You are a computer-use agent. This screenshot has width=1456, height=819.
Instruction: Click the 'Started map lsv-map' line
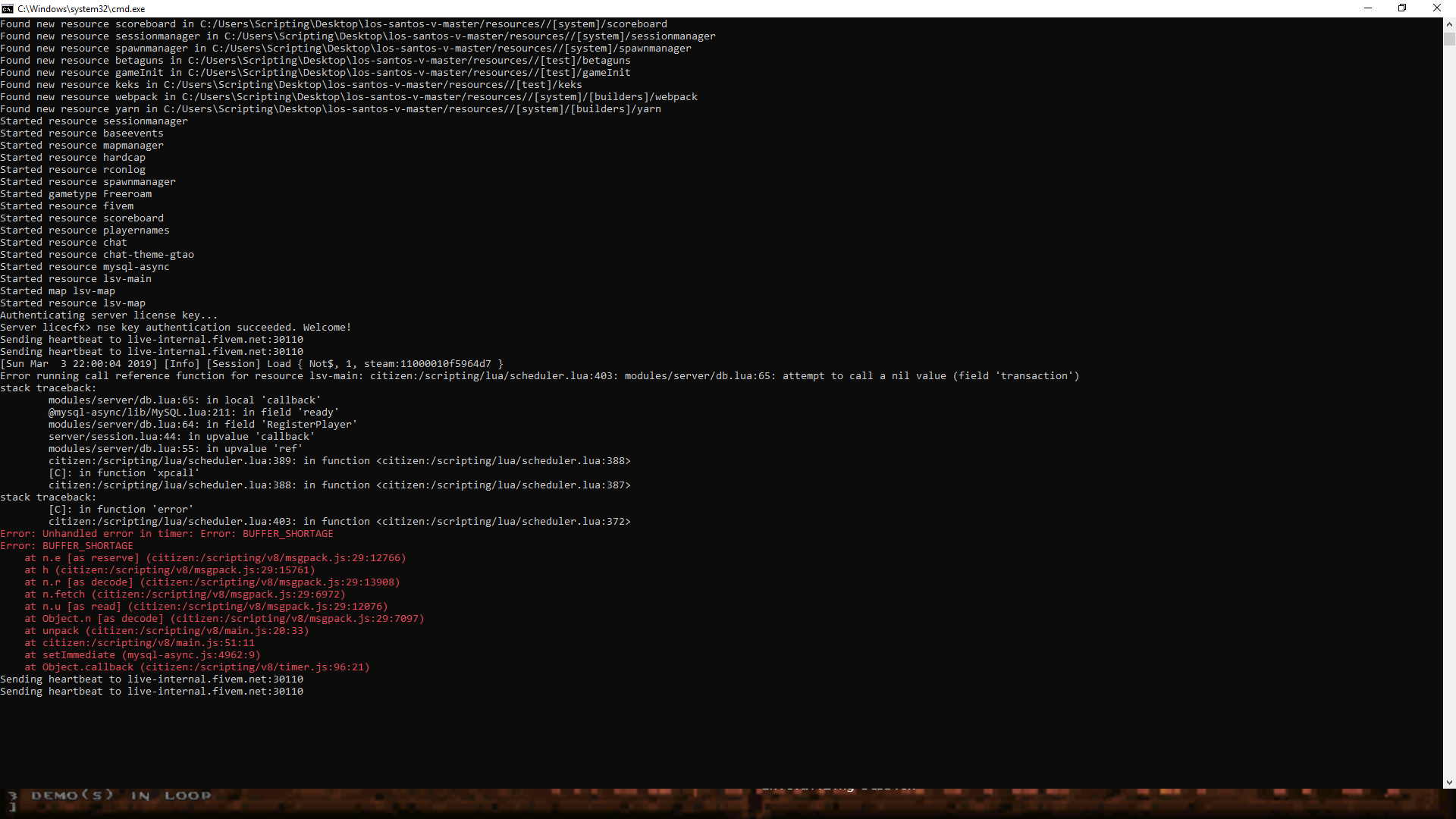[57, 290]
